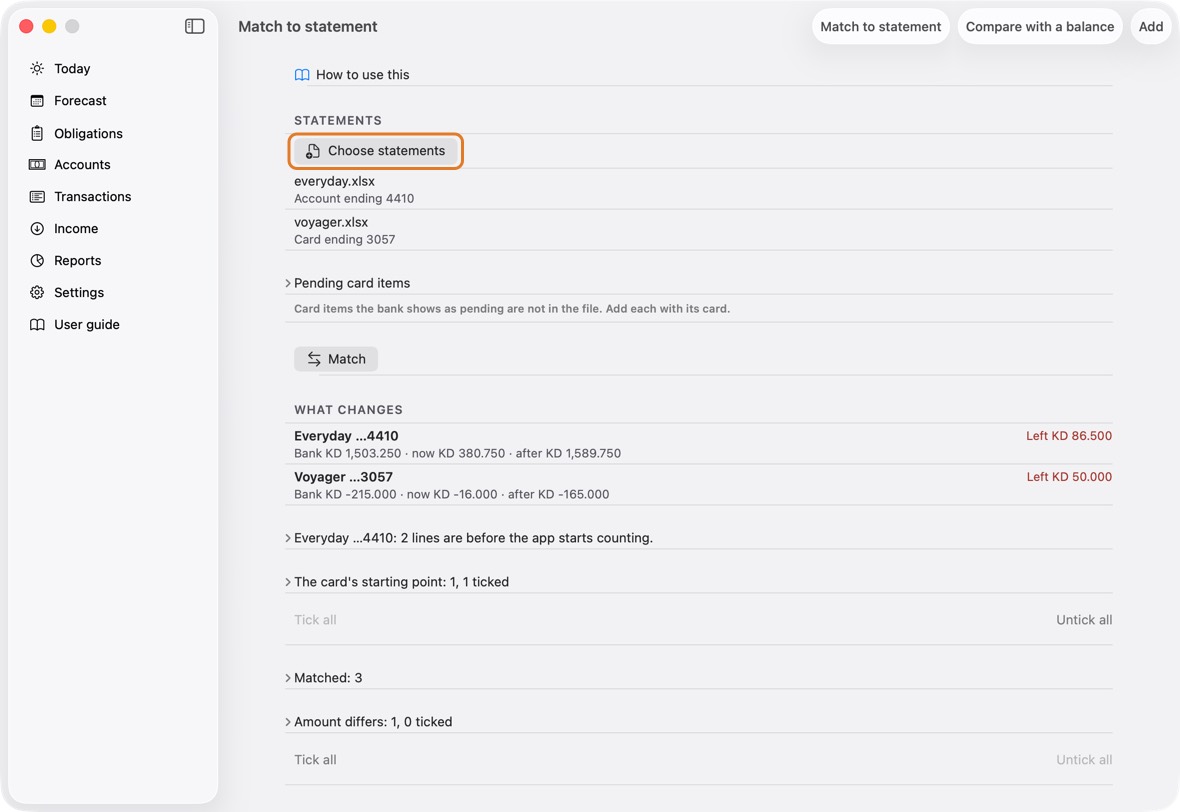Click the Match to statement page title
The width and height of the screenshot is (1180, 812).
[x=308, y=26]
